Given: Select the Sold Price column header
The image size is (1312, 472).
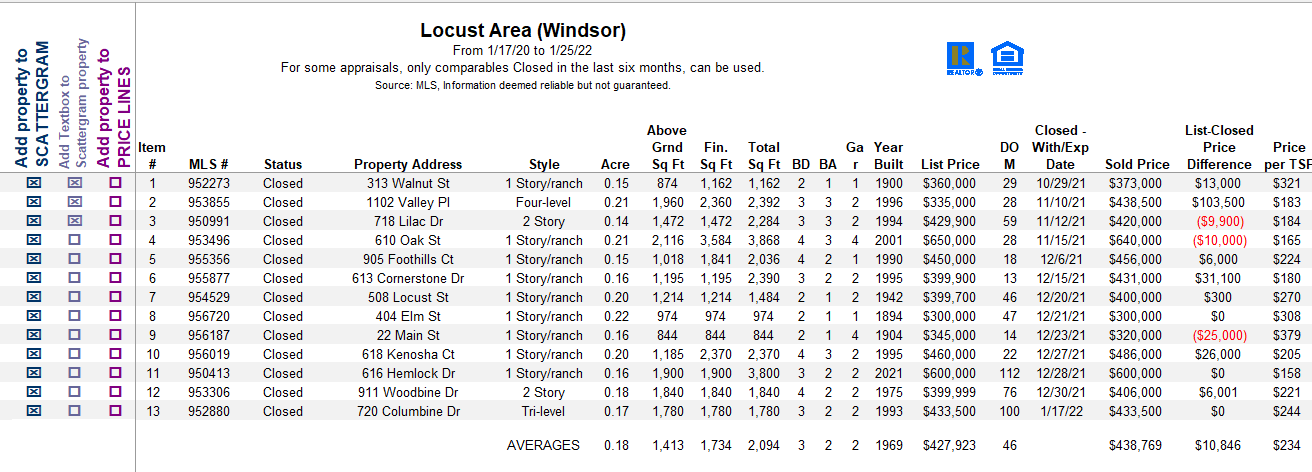Looking at the screenshot, I should (x=1137, y=164).
